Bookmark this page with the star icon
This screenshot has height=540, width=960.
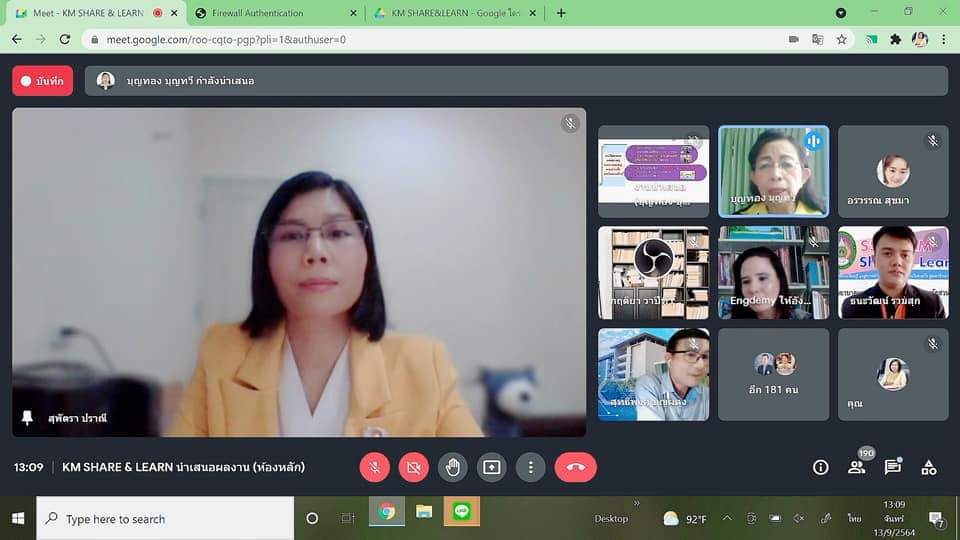point(842,39)
